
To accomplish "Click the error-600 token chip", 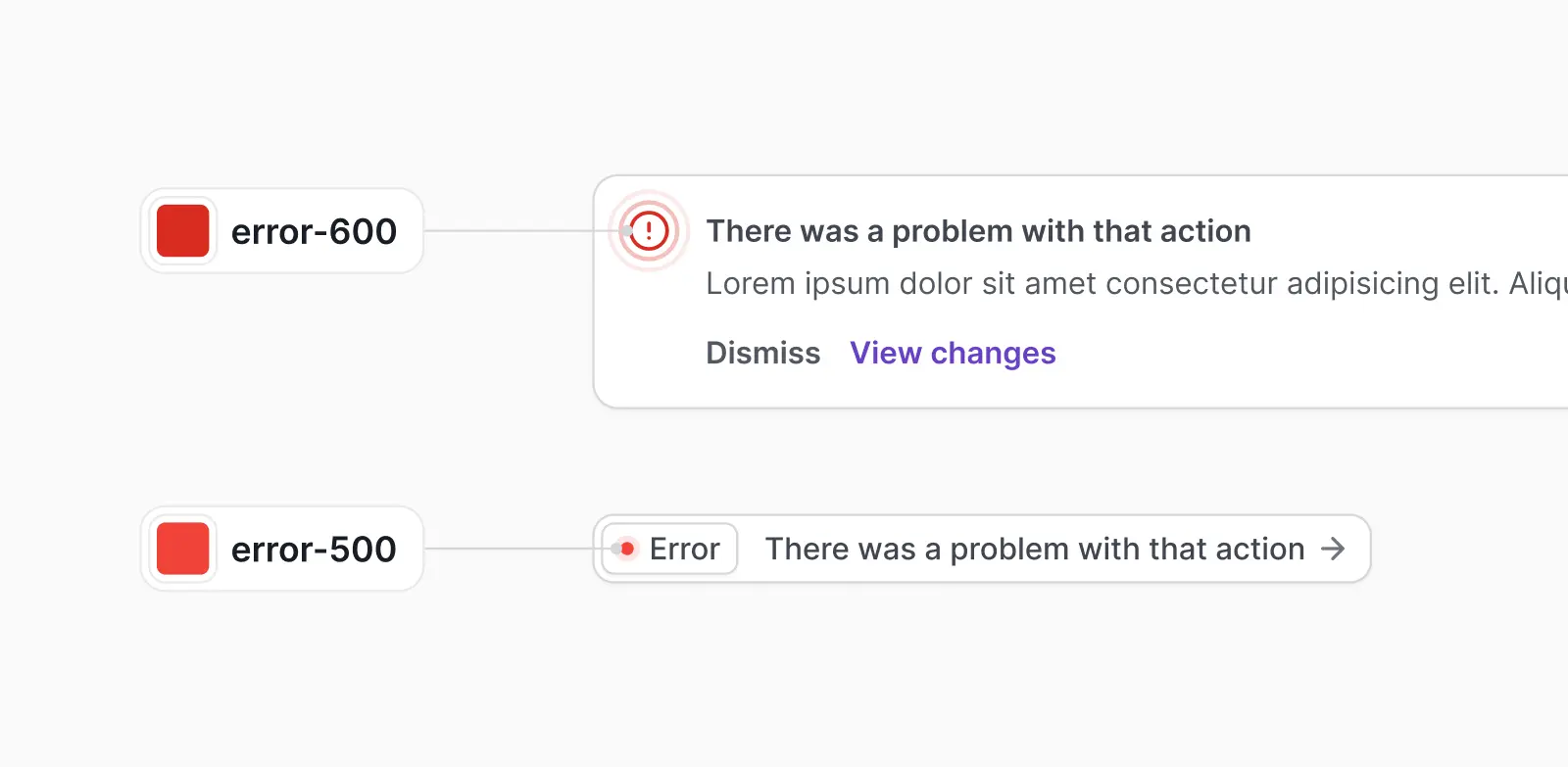I will pyautogui.click(x=282, y=231).
